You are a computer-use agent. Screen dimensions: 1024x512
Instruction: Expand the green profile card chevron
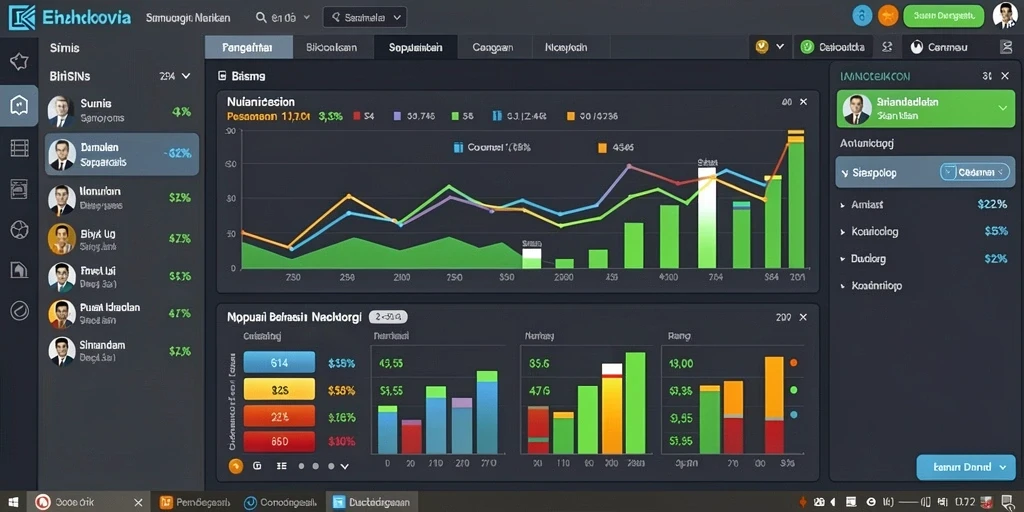pyautogui.click(x=1004, y=108)
